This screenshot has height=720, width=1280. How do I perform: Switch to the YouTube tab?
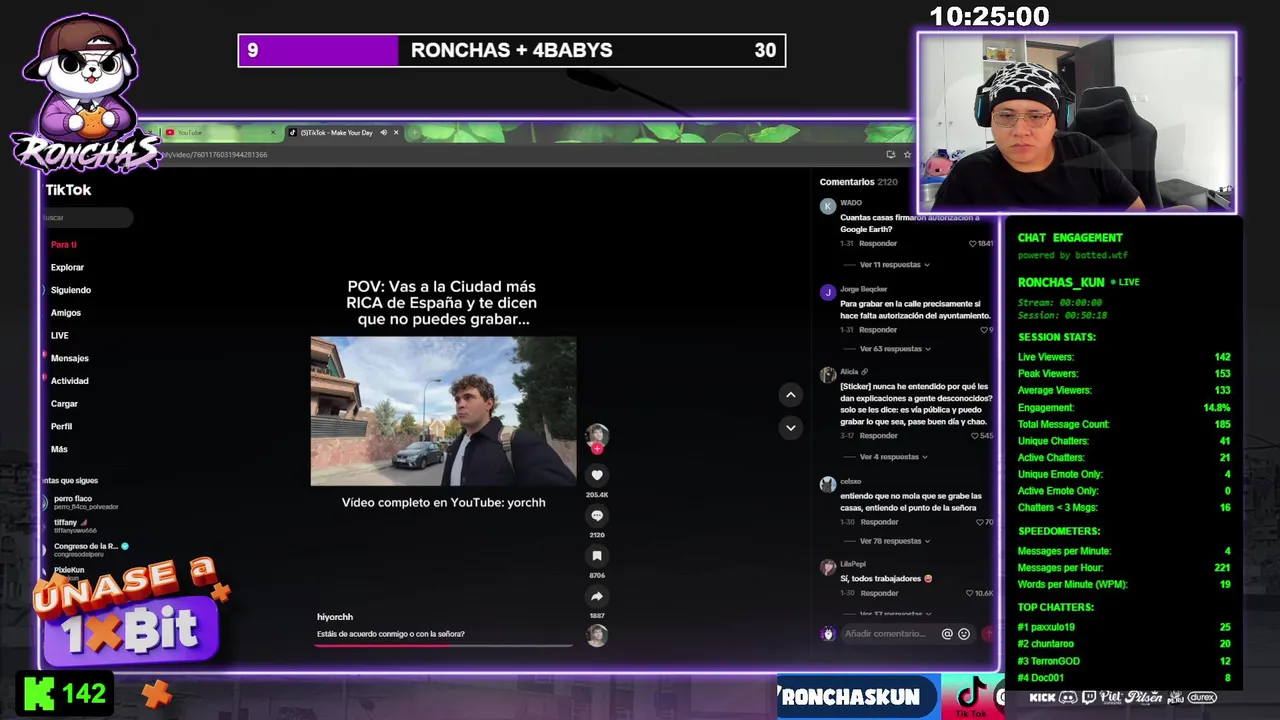[x=220, y=132]
